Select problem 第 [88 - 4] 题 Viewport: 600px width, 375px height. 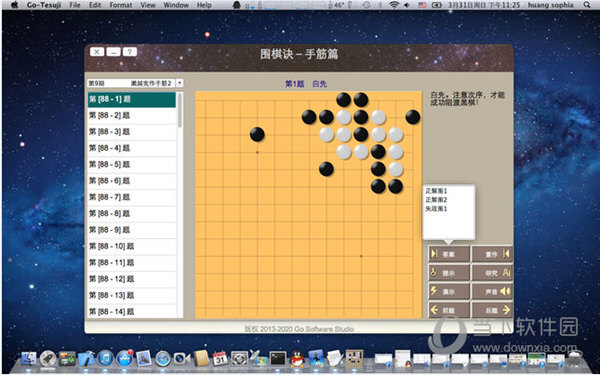[132, 148]
